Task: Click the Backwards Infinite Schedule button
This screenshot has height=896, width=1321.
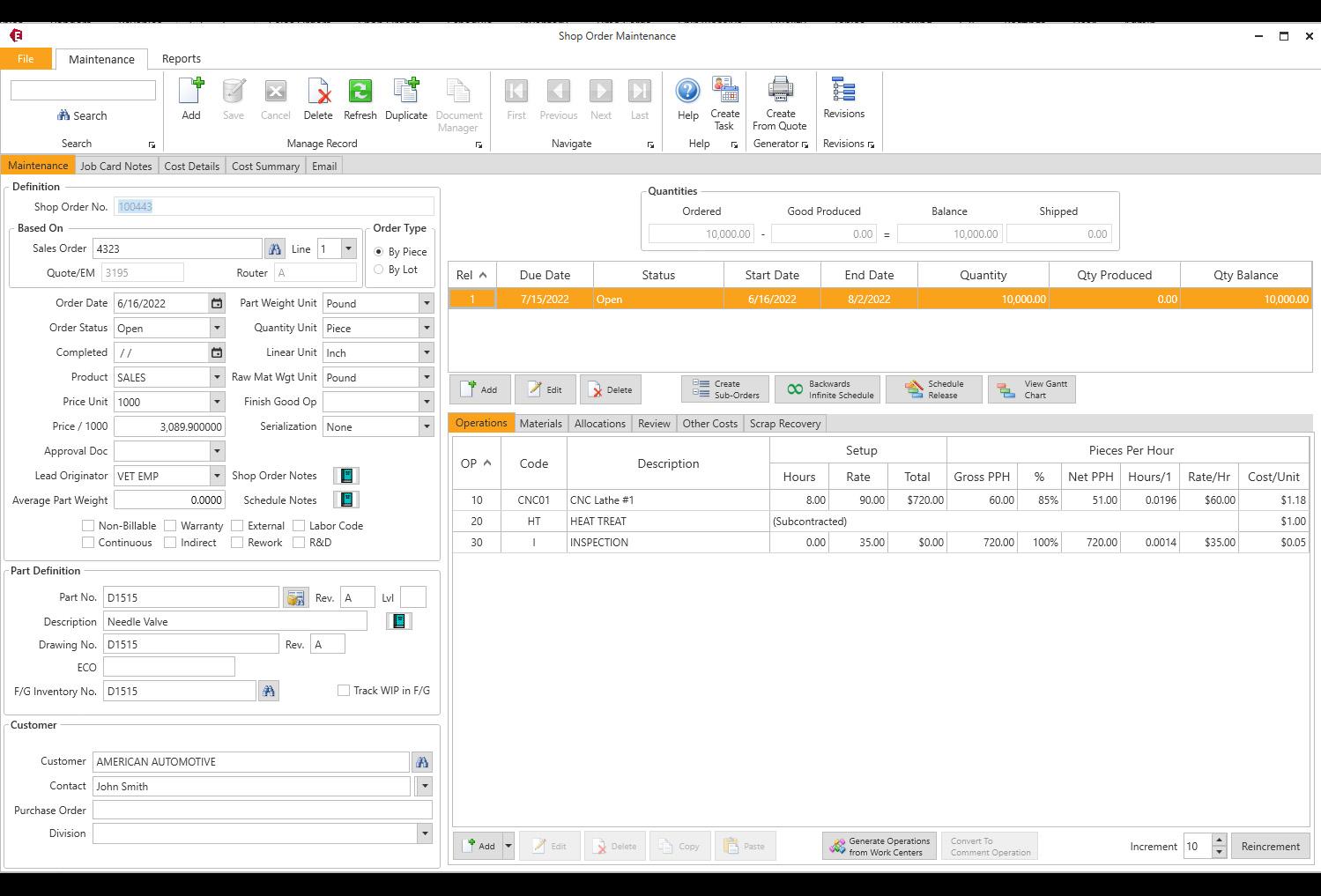Action: pos(827,389)
